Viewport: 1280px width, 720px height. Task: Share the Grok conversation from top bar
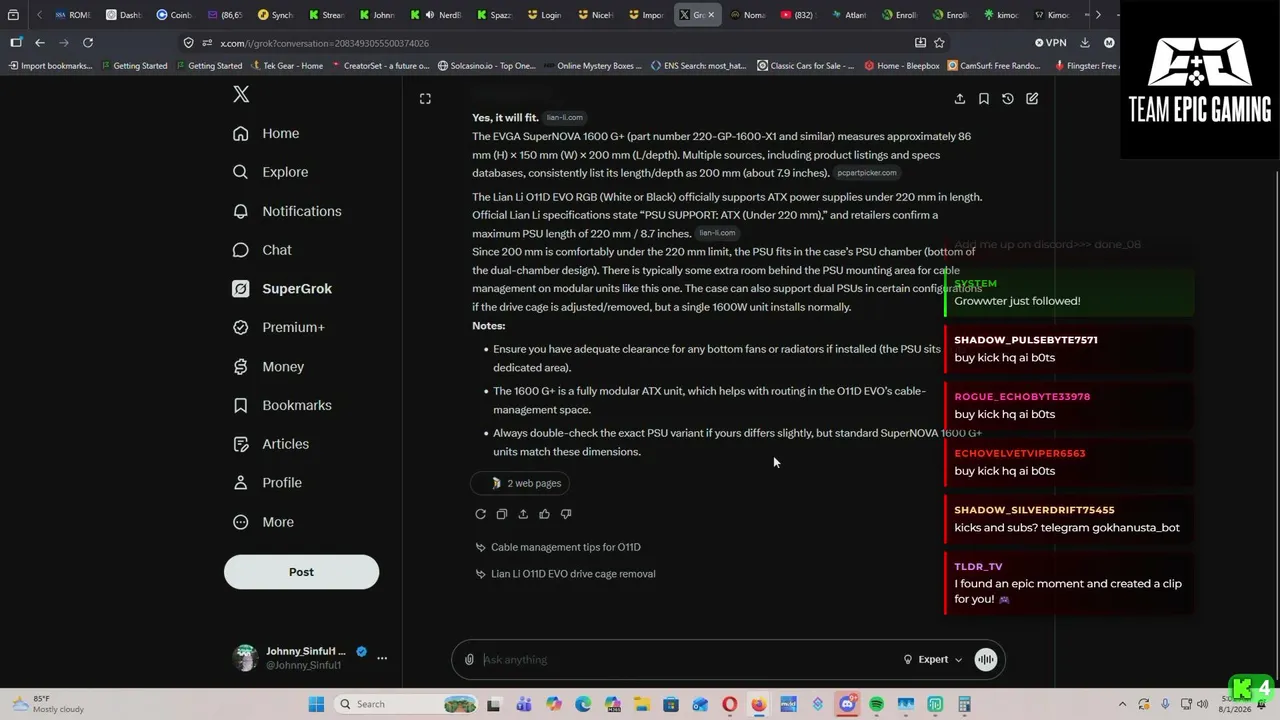(960, 99)
